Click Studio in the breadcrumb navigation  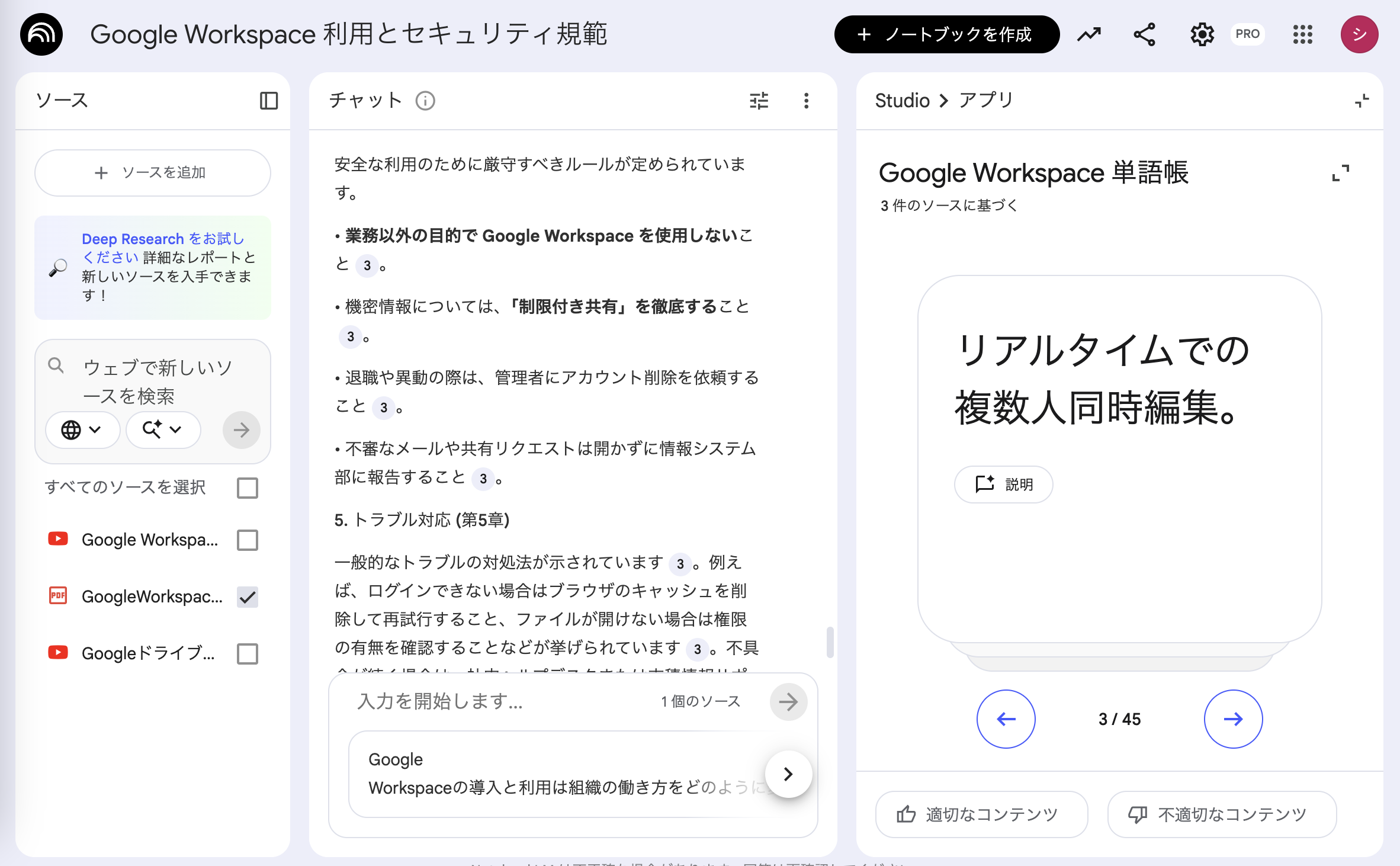(901, 100)
